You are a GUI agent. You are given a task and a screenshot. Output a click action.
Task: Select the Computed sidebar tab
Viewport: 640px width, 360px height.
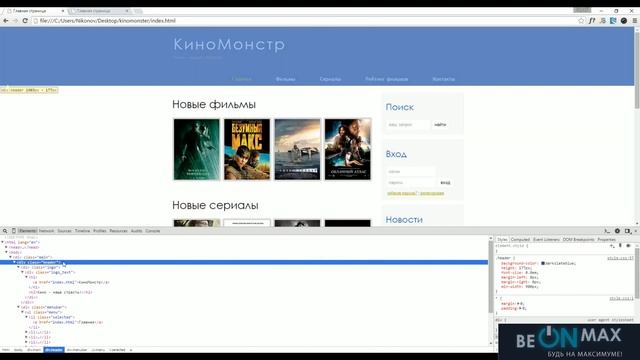[520, 240]
